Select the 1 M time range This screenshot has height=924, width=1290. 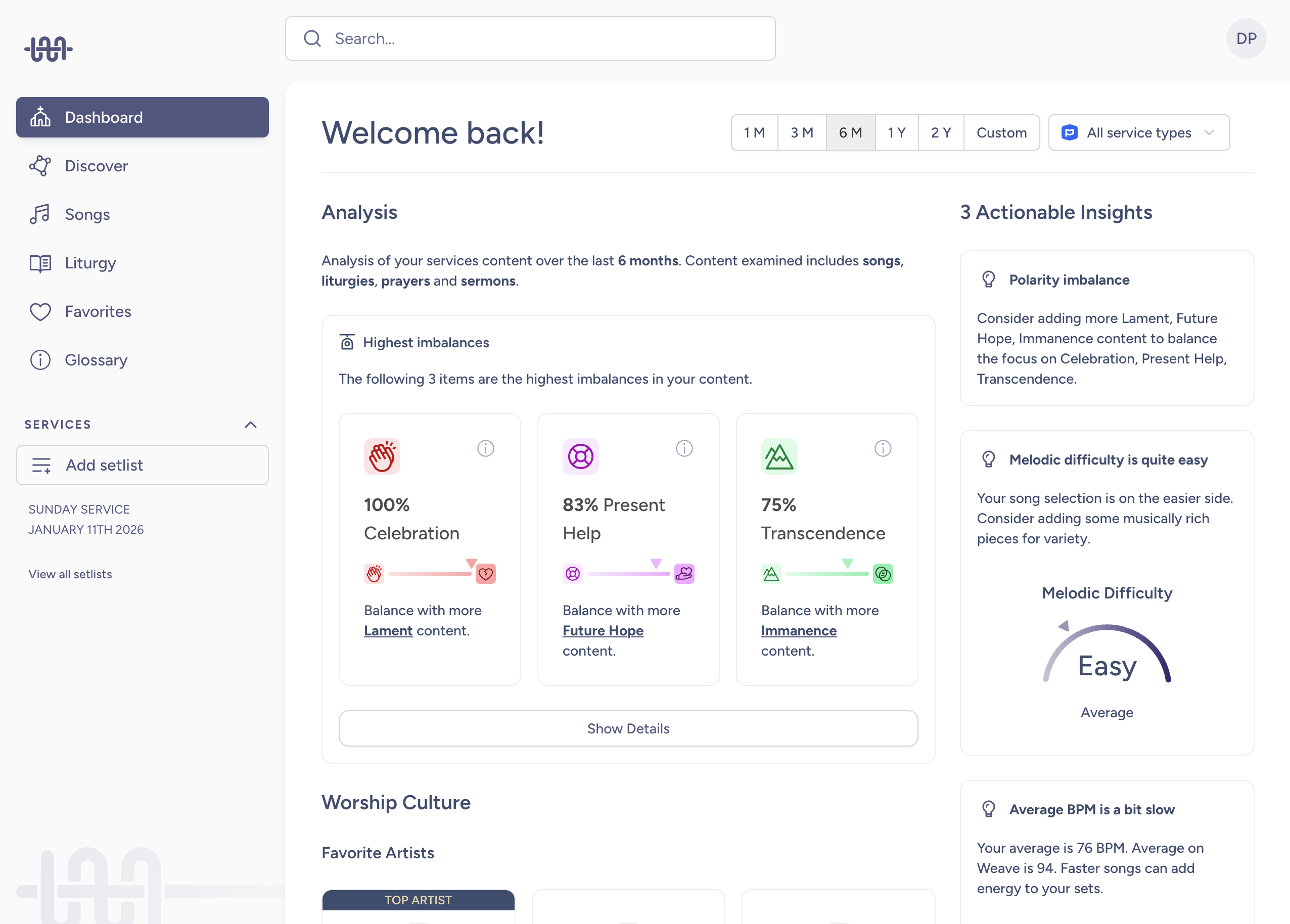754,132
